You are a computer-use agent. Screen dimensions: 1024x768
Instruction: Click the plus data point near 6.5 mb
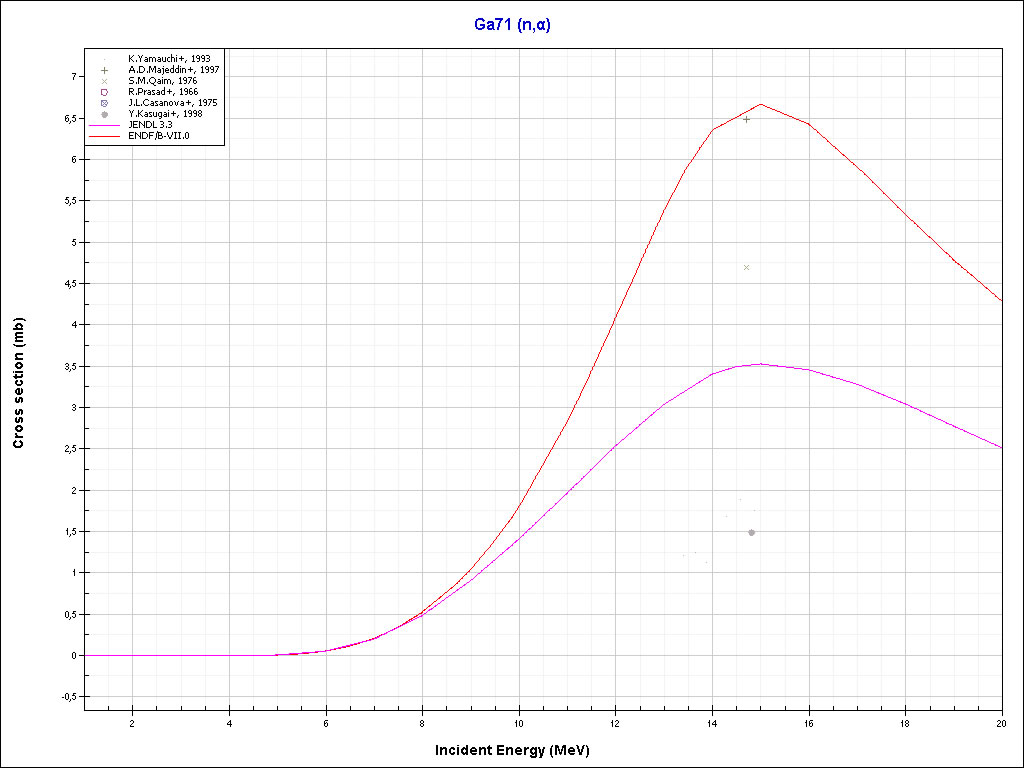coord(746,119)
